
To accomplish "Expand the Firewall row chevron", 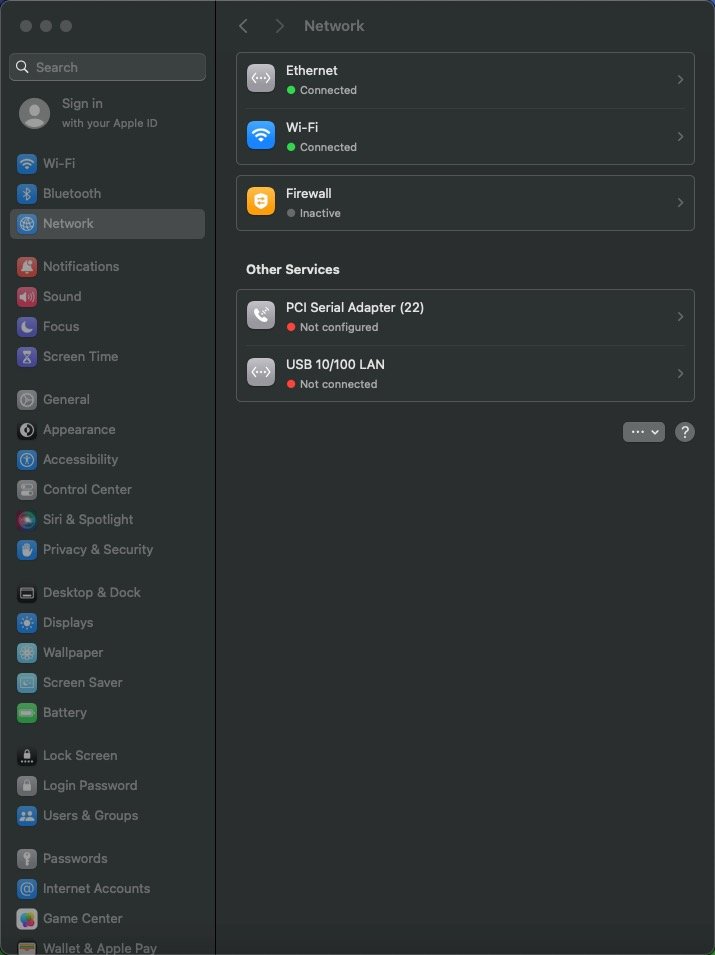I will pyautogui.click(x=680, y=202).
